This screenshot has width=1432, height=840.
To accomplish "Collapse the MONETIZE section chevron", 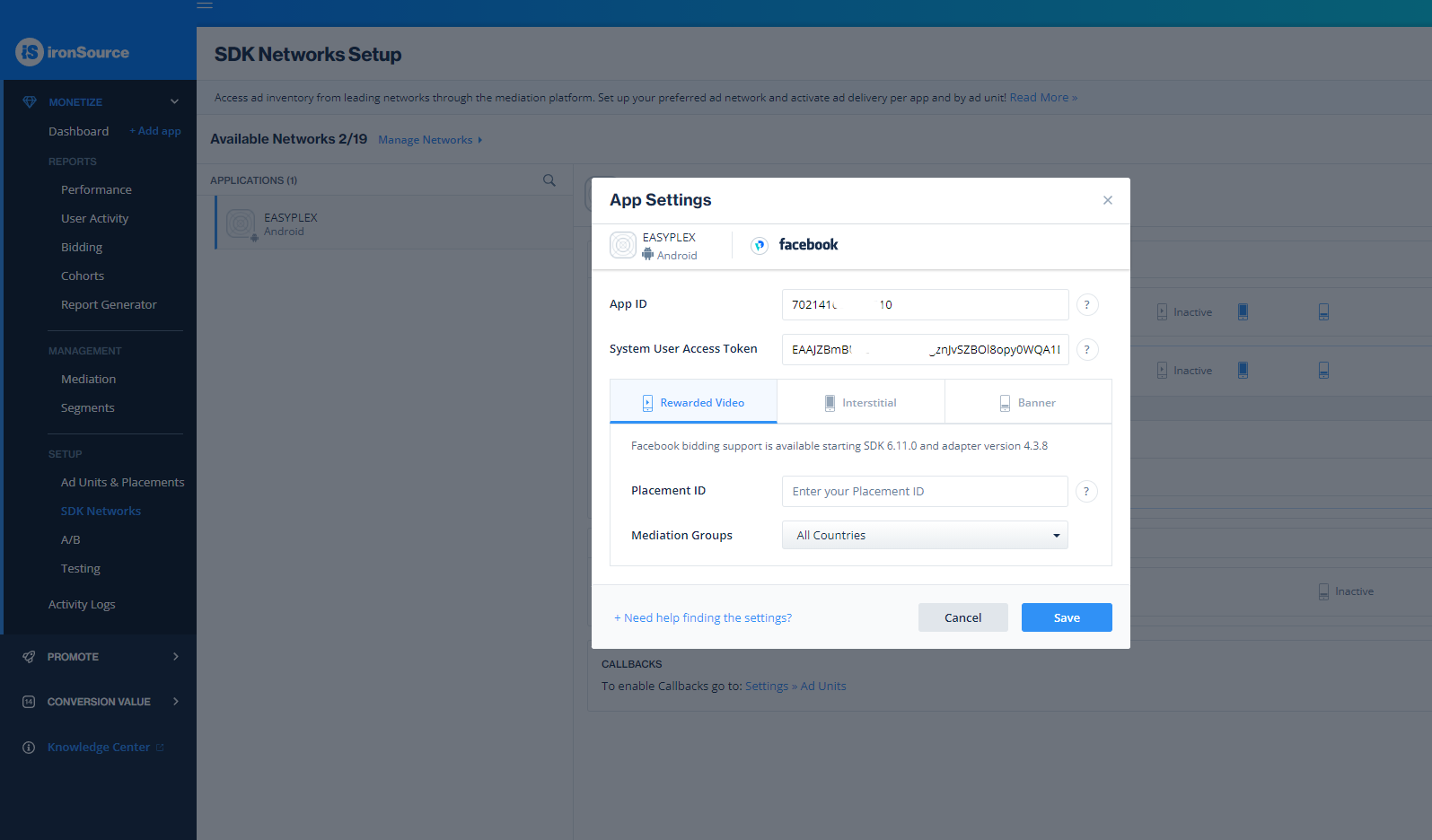I will click(174, 101).
